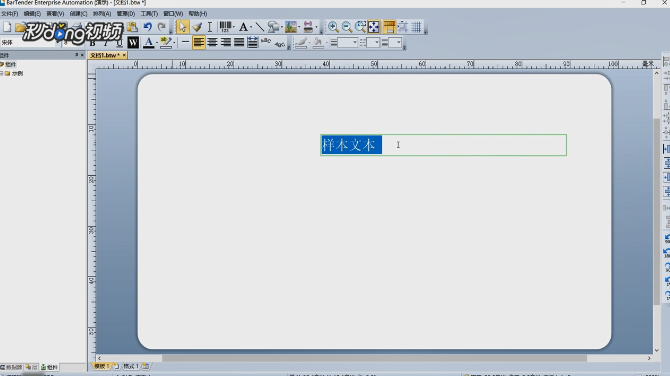Toggle the grid display icon

pos(416,27)
